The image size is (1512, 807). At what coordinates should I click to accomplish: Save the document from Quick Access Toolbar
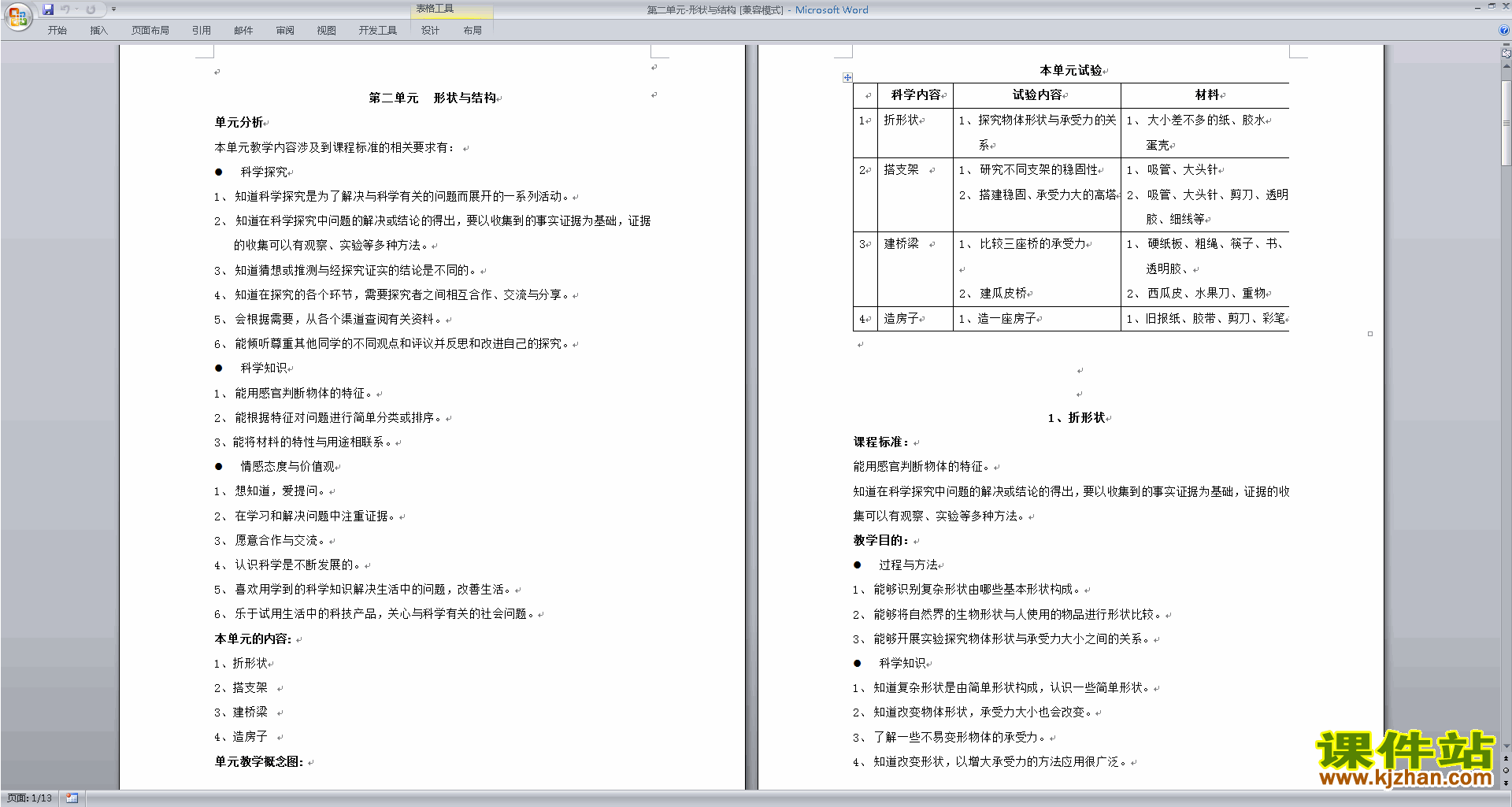coord(48,9)
